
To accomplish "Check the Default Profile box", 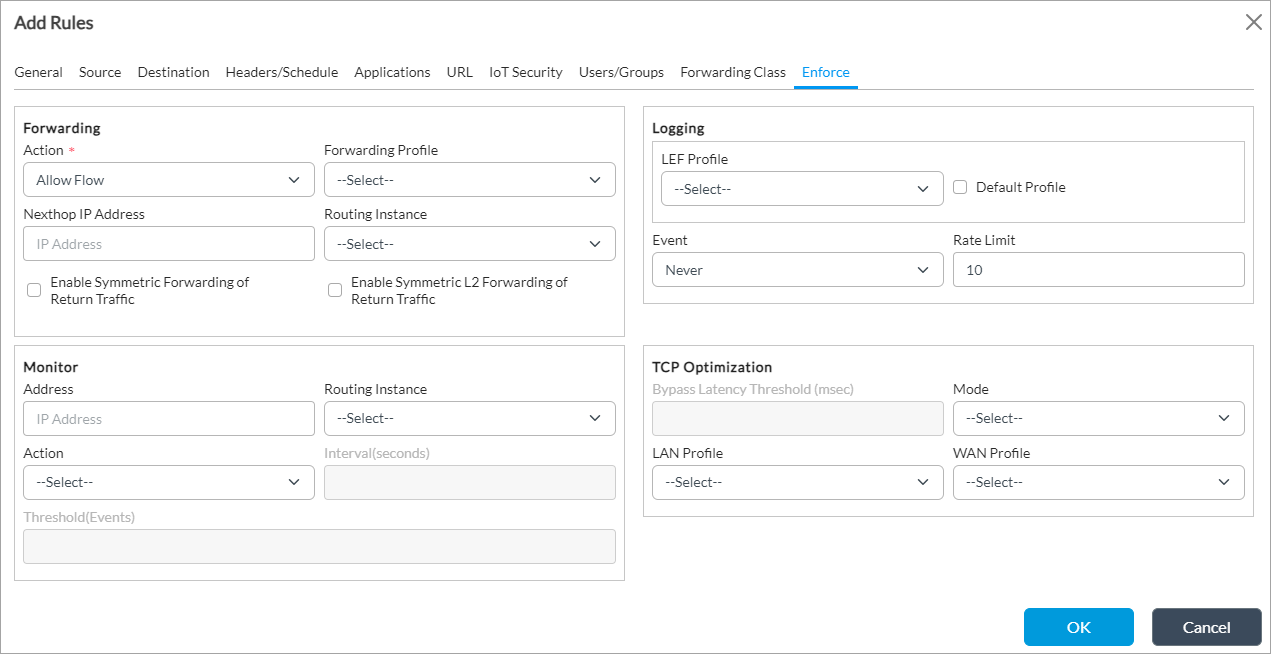I will (x=960, y=187).
